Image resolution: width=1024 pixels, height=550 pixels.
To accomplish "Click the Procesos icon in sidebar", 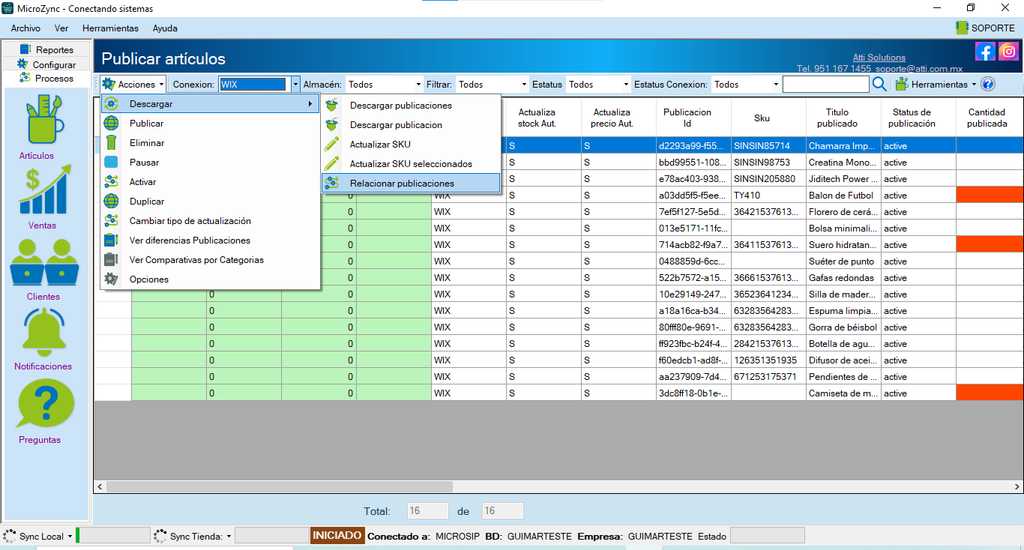I will [x=25, y=78].
